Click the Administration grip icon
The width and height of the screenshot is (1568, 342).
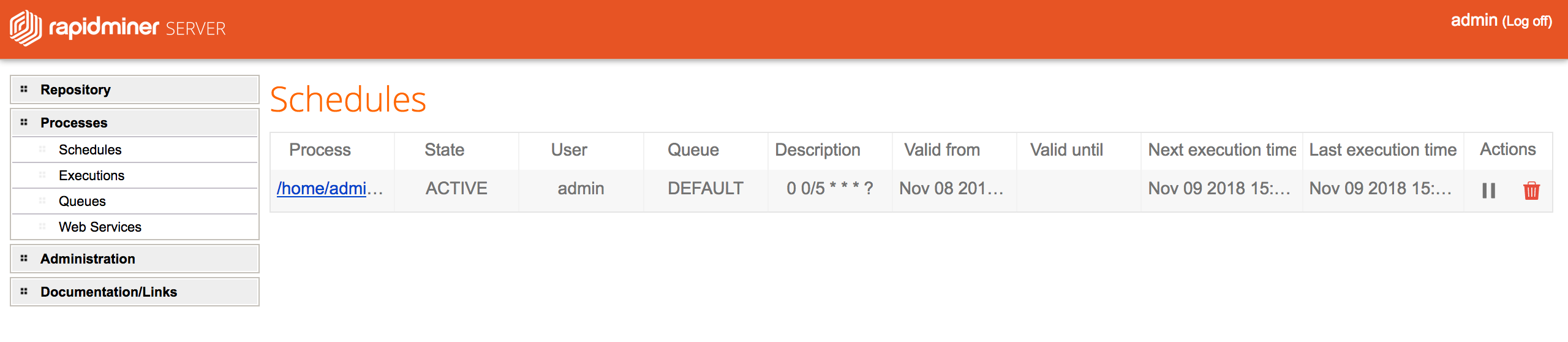(x=24, y=259)
